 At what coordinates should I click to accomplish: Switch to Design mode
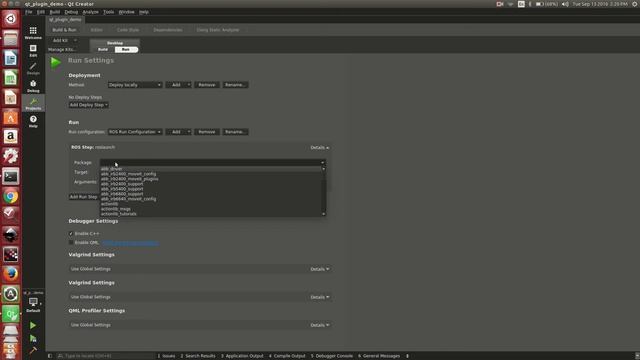click(x=33, y=68)
